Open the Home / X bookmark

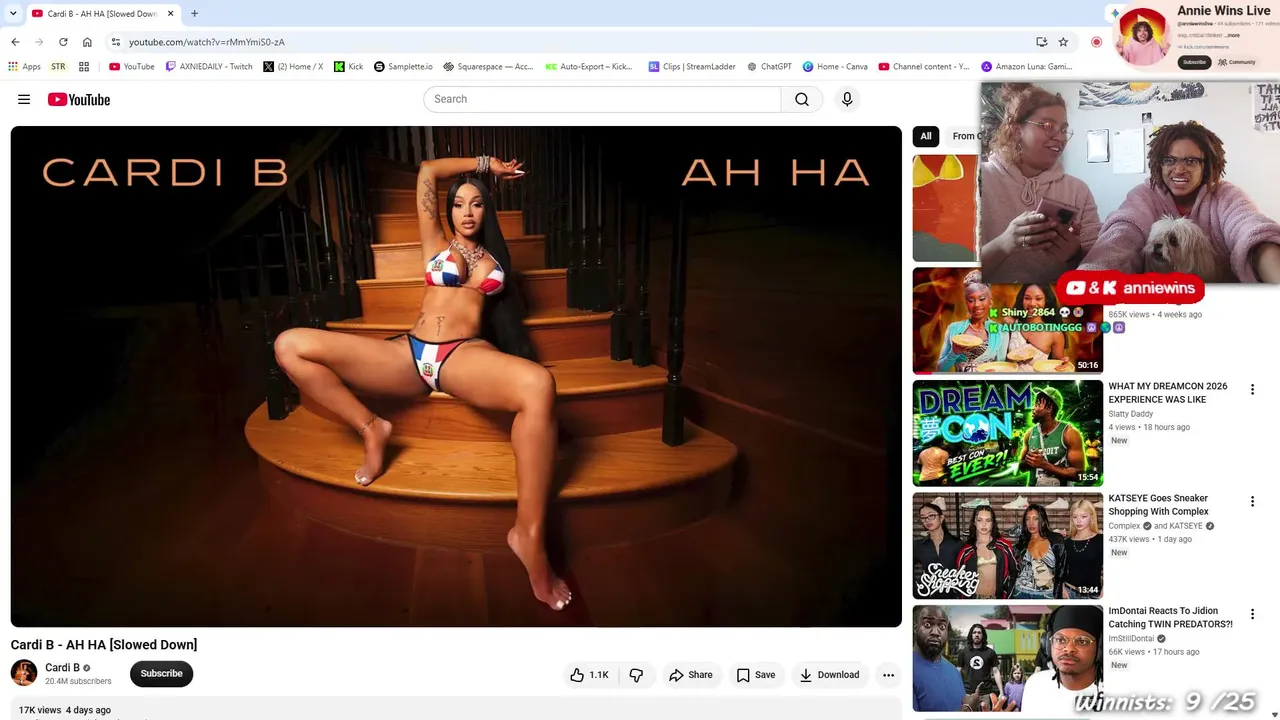pyautogui.click(x=293, y=67)
